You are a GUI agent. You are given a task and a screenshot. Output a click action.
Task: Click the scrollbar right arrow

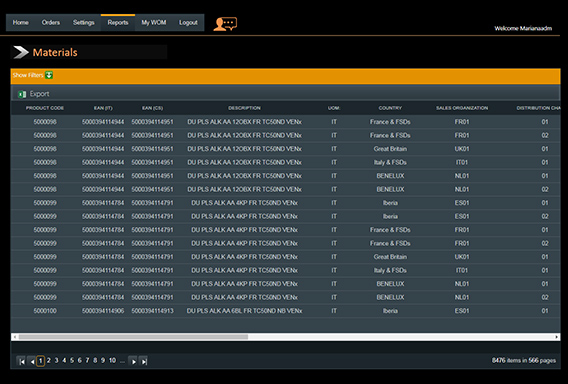[x=557, y=337]
